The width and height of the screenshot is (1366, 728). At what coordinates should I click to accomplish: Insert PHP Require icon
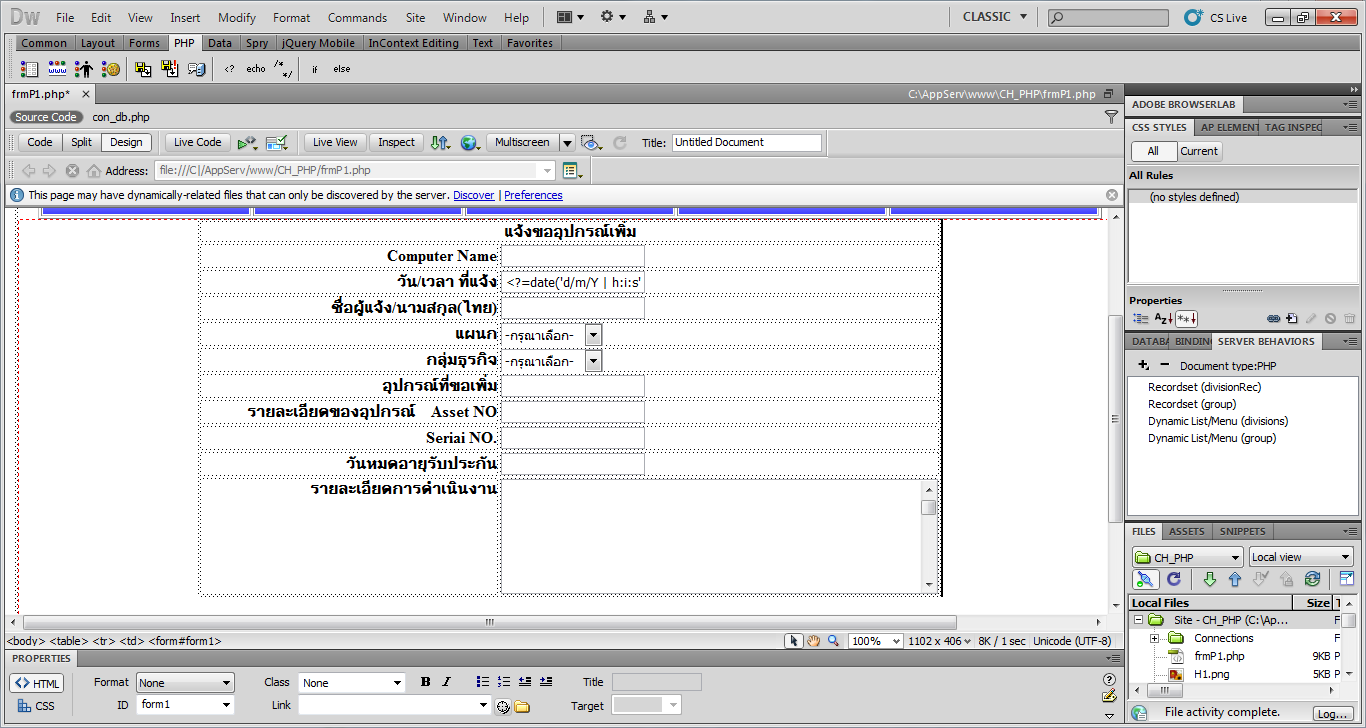(170, 69)
